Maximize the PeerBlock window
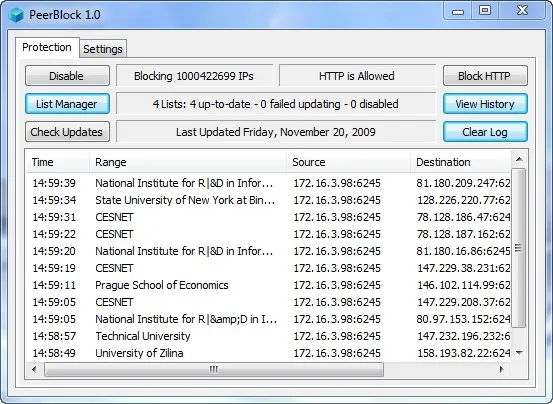553x404 pixels. [x=485, y=11]
